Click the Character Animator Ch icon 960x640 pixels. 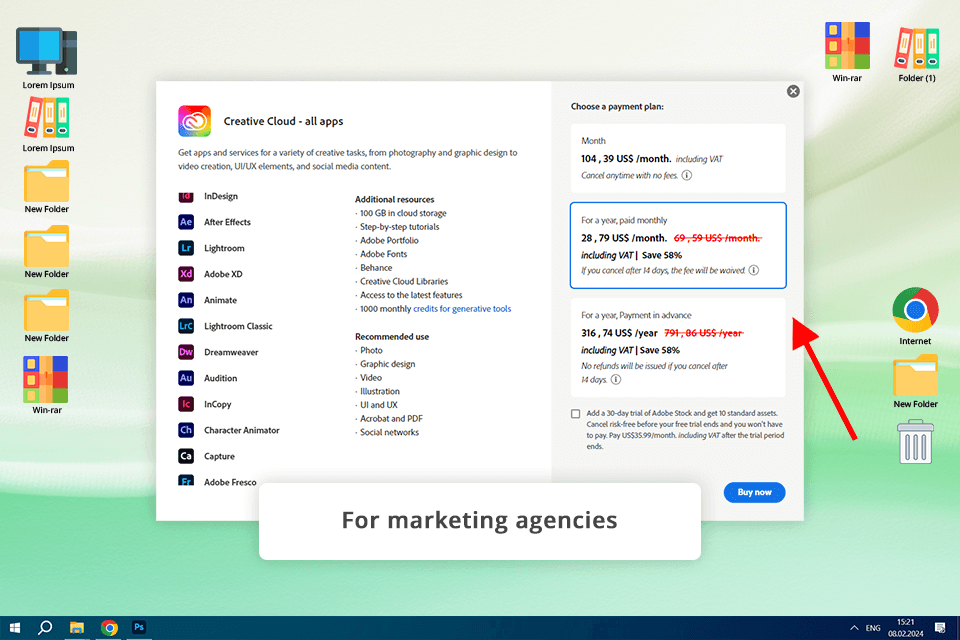186,430
